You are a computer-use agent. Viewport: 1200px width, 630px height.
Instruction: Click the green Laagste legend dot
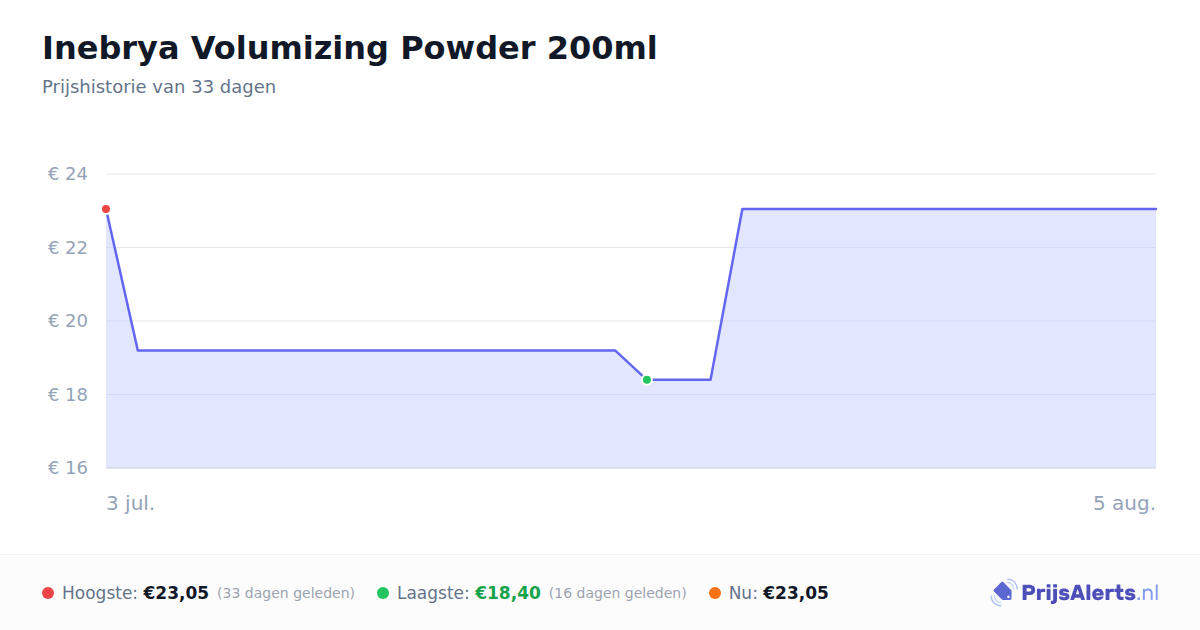point(383,593)
